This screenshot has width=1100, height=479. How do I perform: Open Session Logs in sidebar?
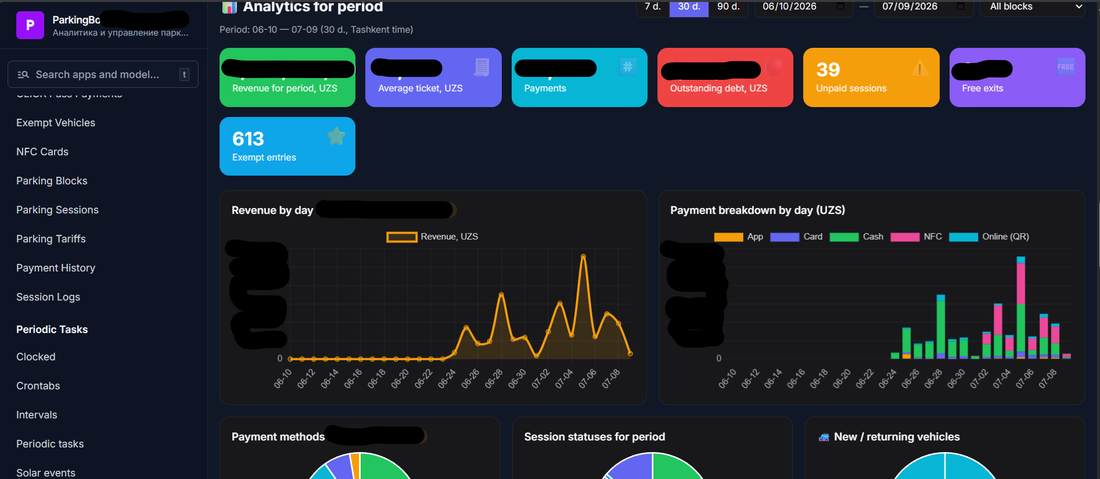click(x=48, y=297)
